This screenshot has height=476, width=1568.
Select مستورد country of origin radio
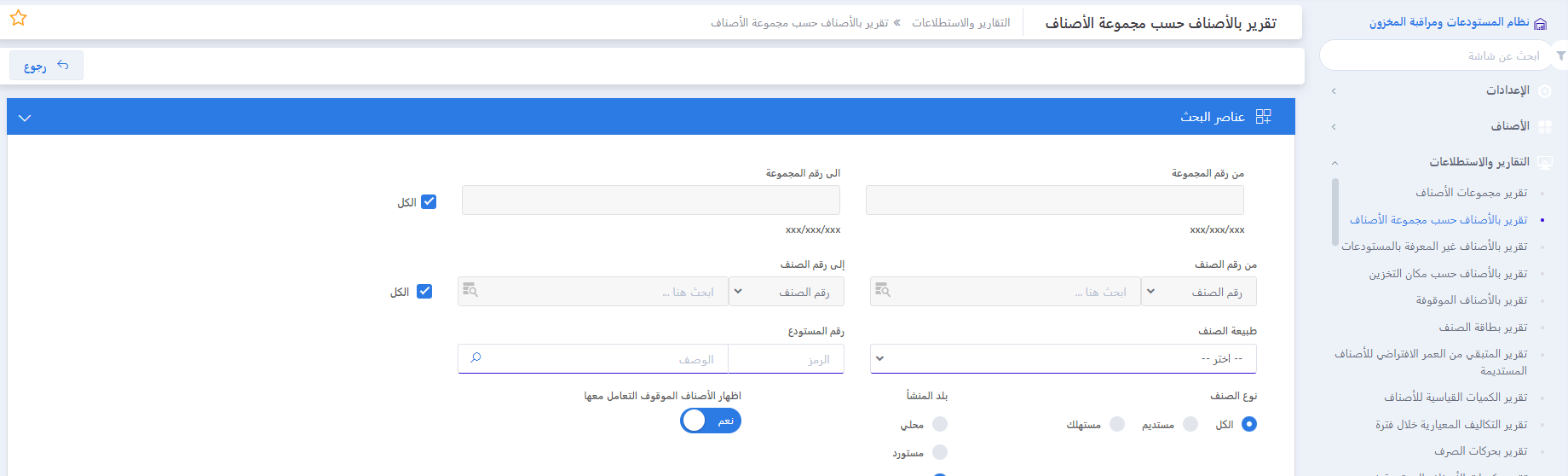[x=940, y=452]
